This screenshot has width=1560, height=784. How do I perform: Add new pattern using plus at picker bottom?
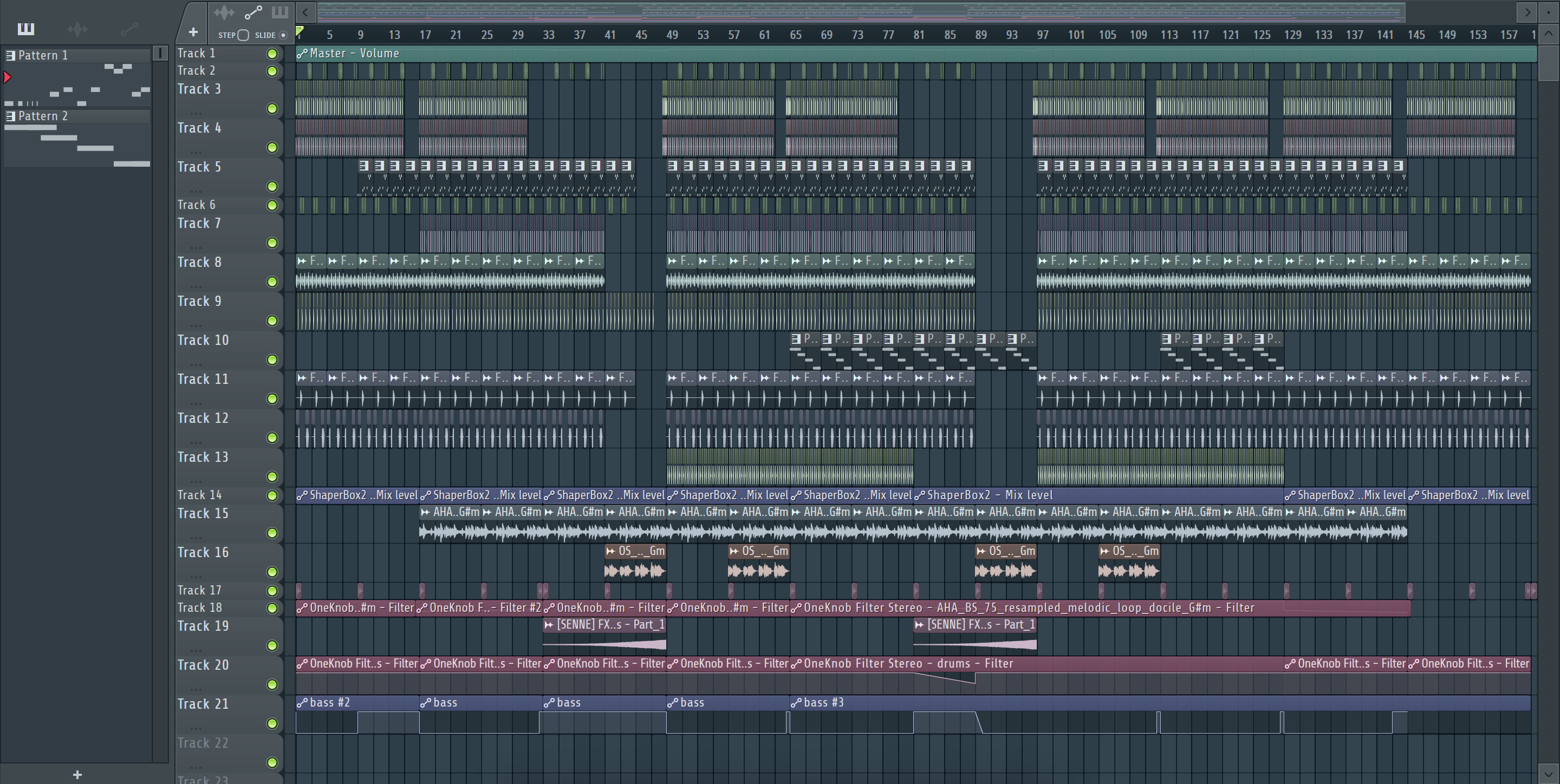coord(77,774)
